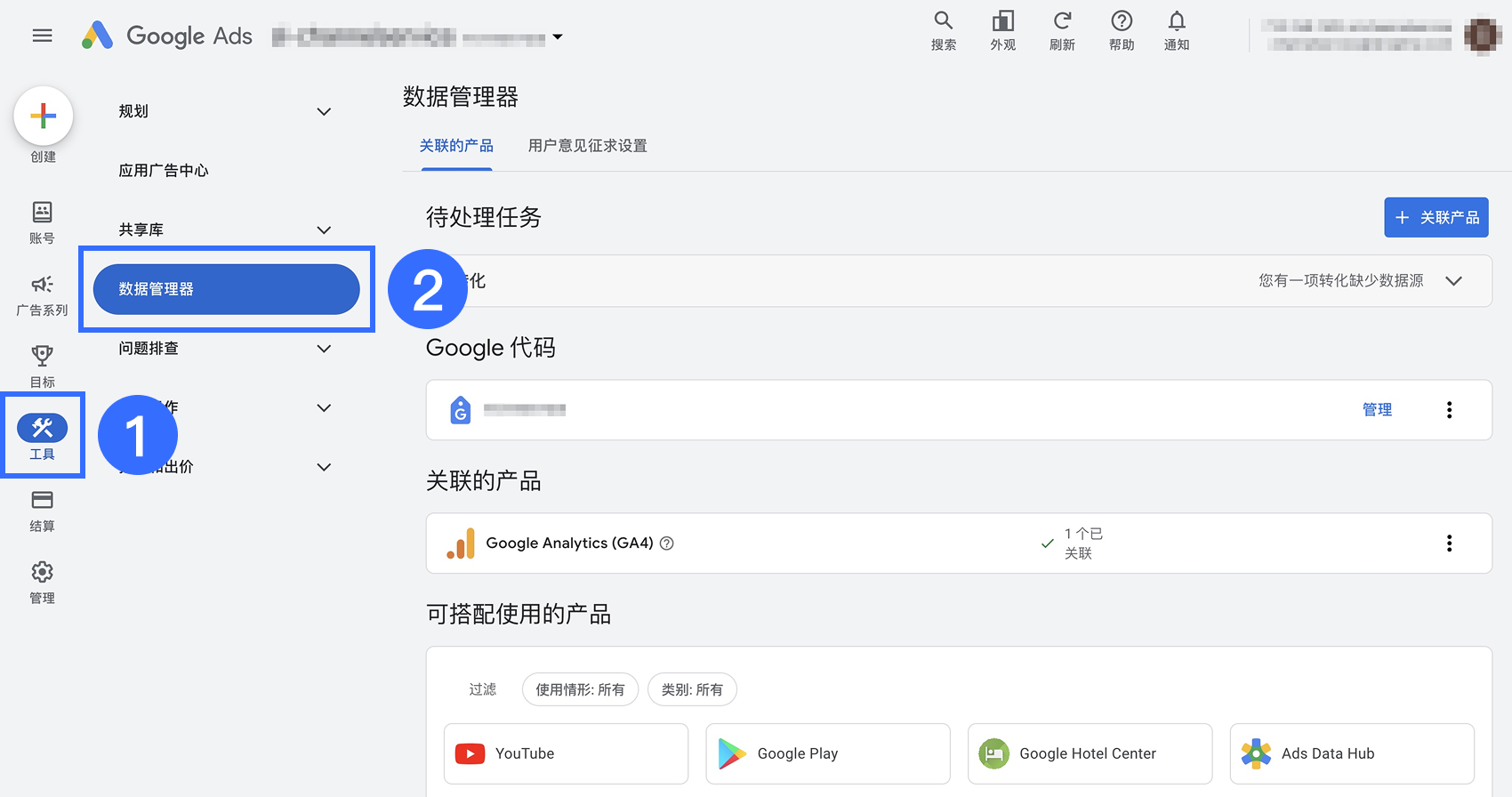Click the Google 代码 heading
The height and width of the screenshot is (797, 1512).
click(491, 348)
